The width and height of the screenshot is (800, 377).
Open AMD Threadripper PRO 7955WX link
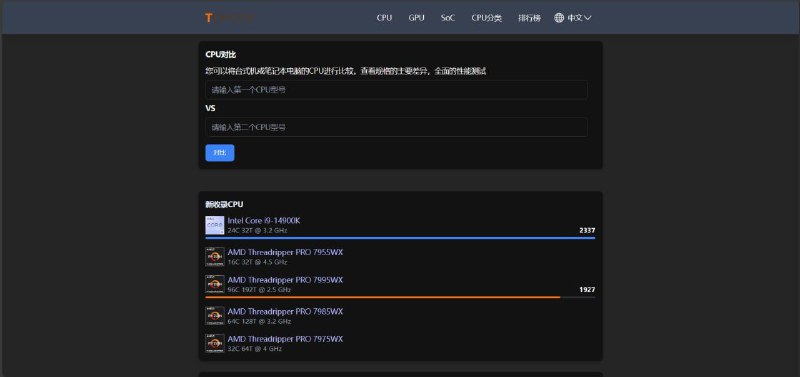click(x=285, y=252)
